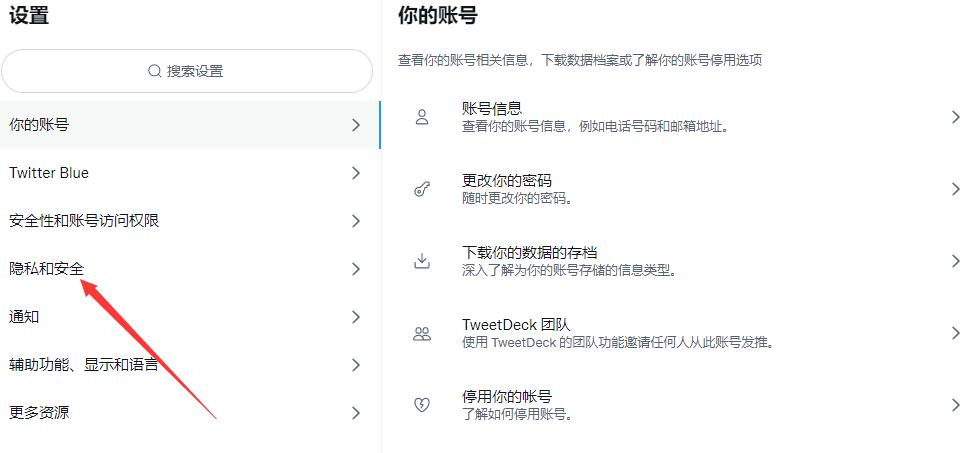Open 辅助功能、显示和语言 settings
The image size is (971, 453).
189,365
